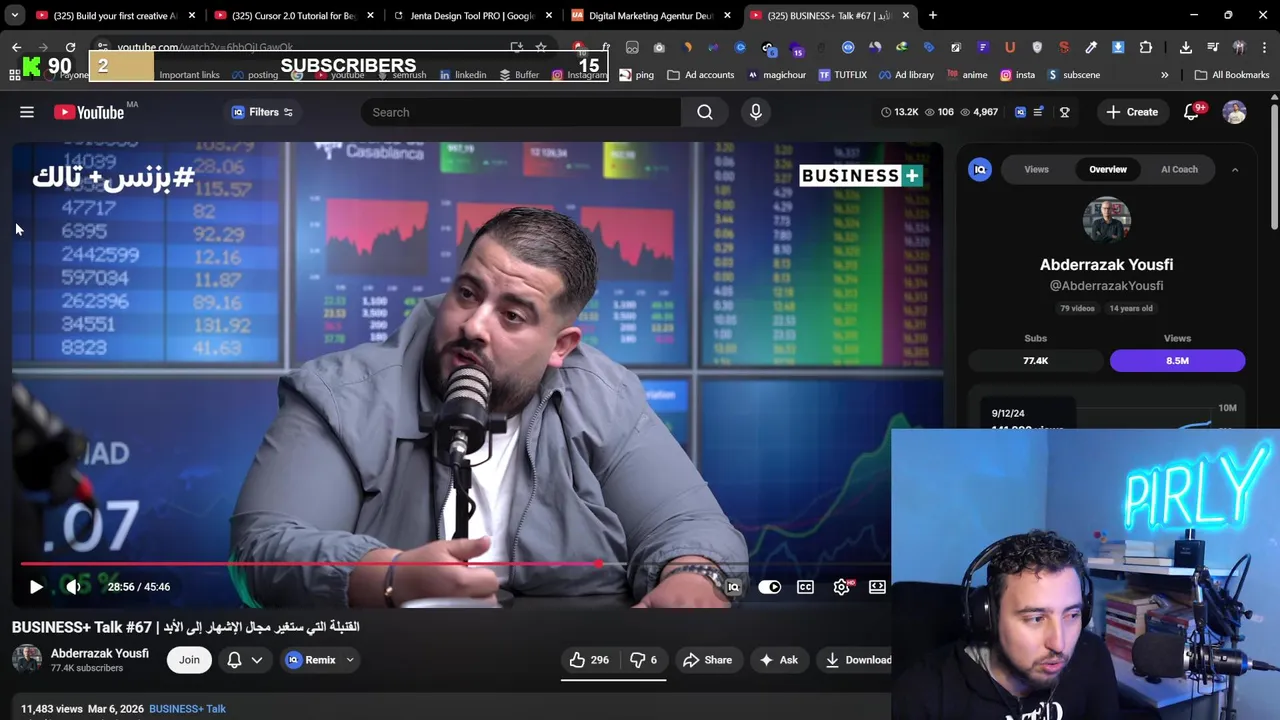The image size is (1280, 720).
Task: Collapse the vidIQ side panel chevron
Action: point(1235,170)
